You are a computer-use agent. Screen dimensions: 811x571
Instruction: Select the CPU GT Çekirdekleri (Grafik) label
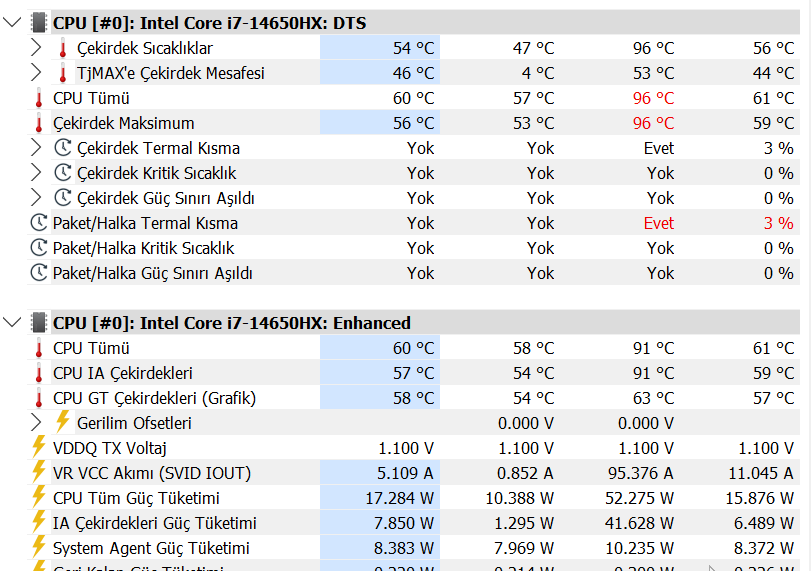tap(154, 398)
